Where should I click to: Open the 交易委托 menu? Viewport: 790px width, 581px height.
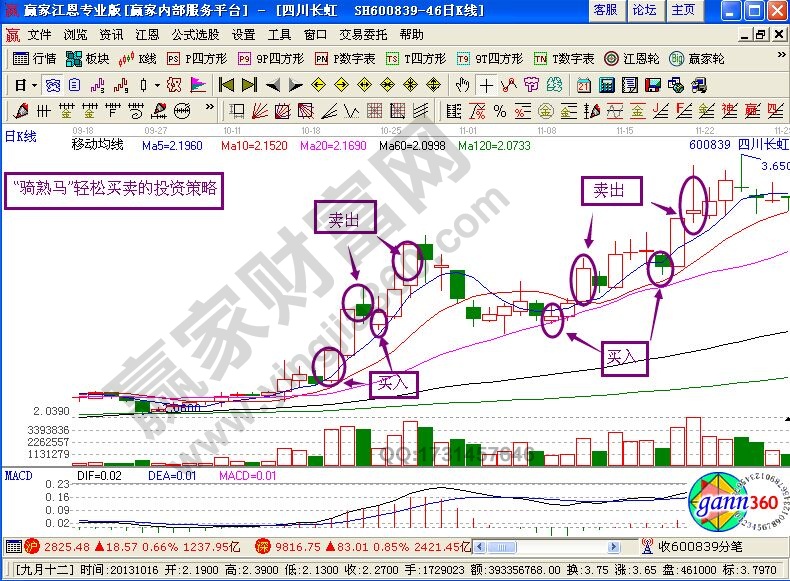tap(363, 34)
